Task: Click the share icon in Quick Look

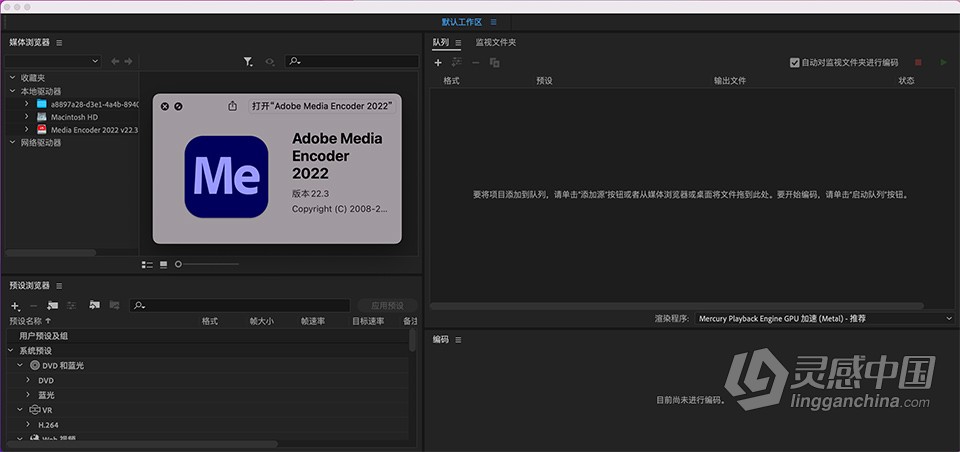Action: coord(232,106)
